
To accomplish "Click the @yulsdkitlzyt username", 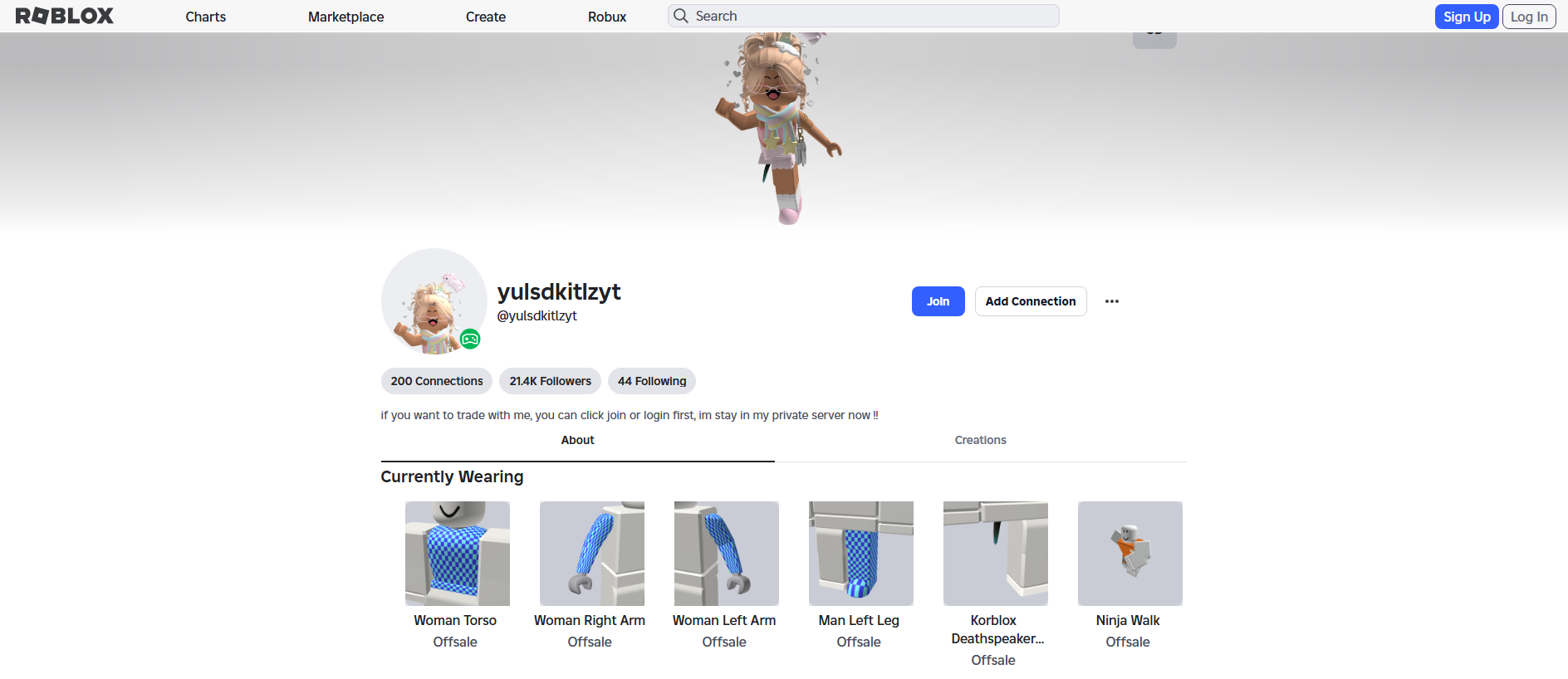I will 537,316.
